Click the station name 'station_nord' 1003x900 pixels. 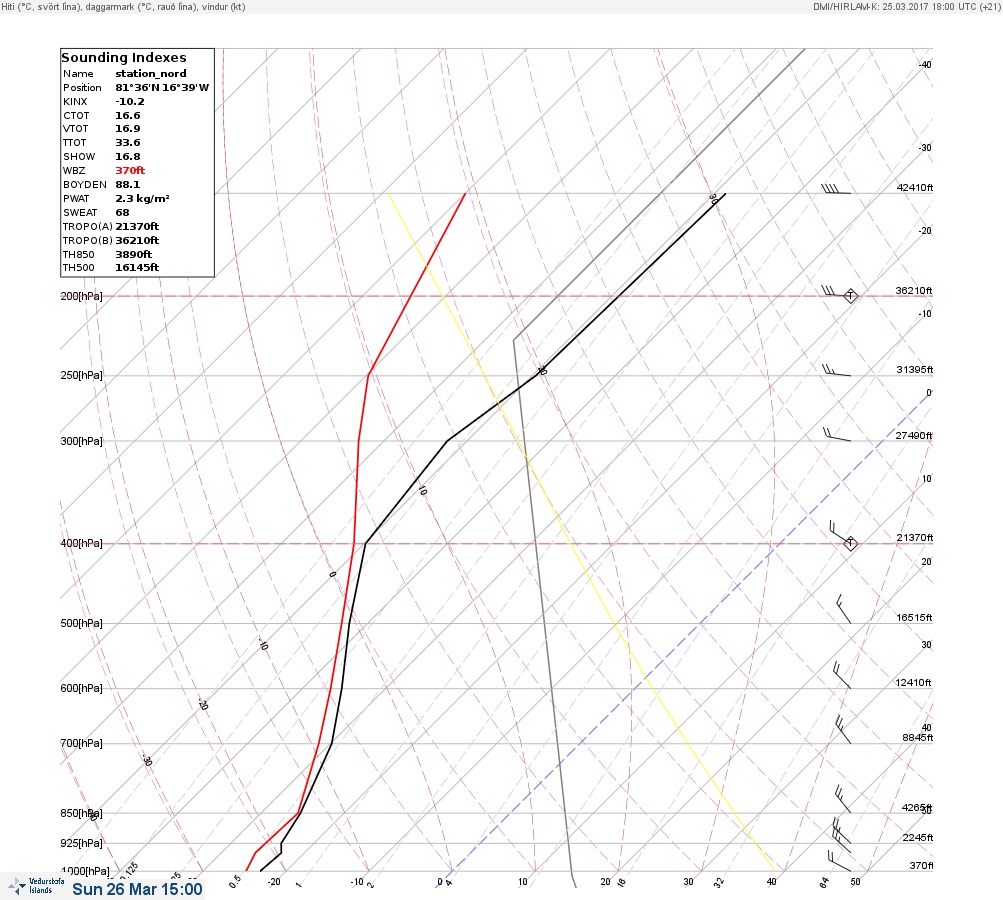[x=151, y=74]
